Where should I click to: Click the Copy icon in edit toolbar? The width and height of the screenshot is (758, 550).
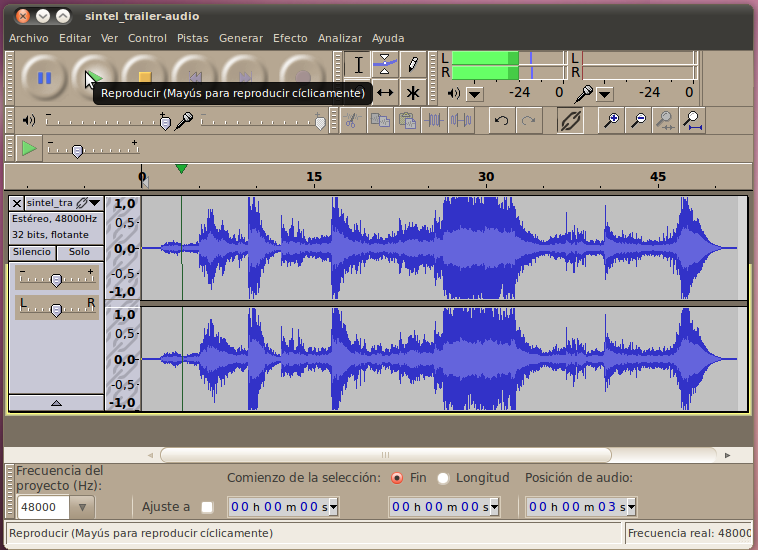(379, 120)
